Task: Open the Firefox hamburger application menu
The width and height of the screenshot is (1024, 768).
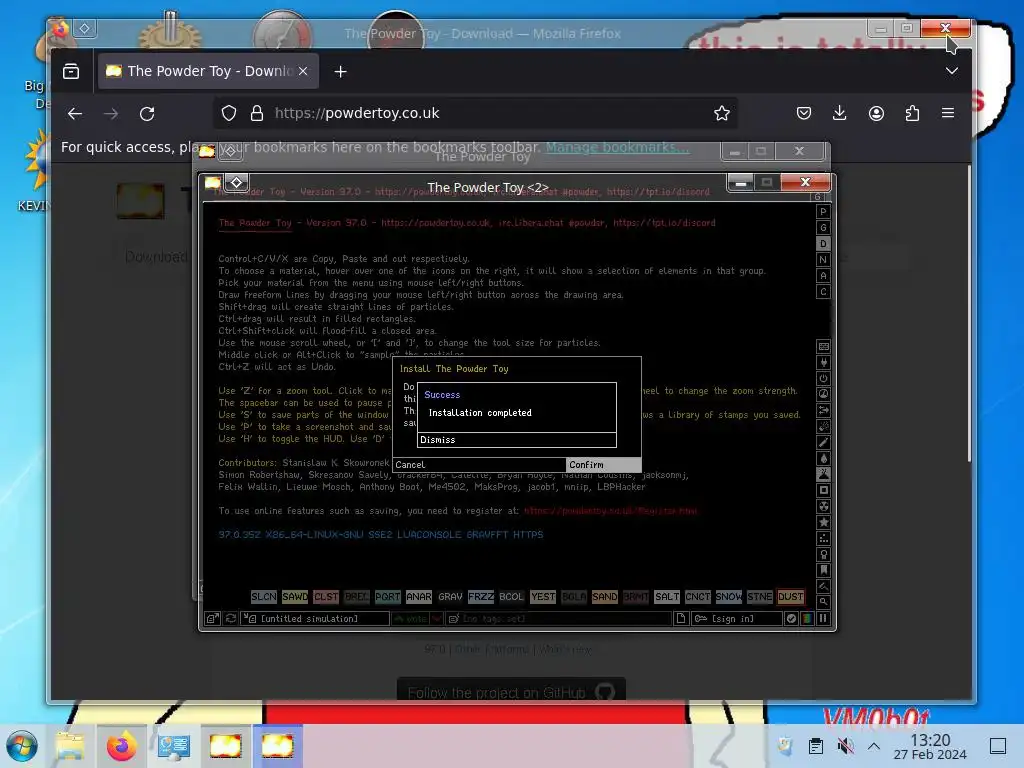Action: pos(948,114)
